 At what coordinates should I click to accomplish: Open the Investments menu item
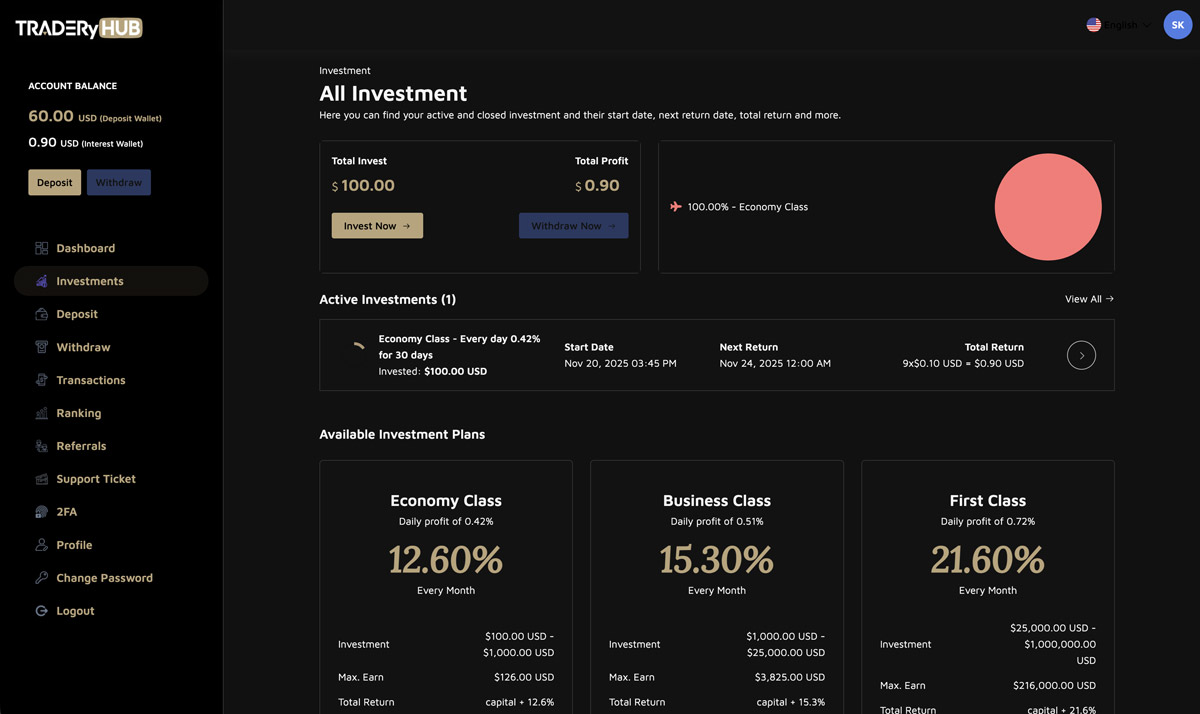(90, 281)
